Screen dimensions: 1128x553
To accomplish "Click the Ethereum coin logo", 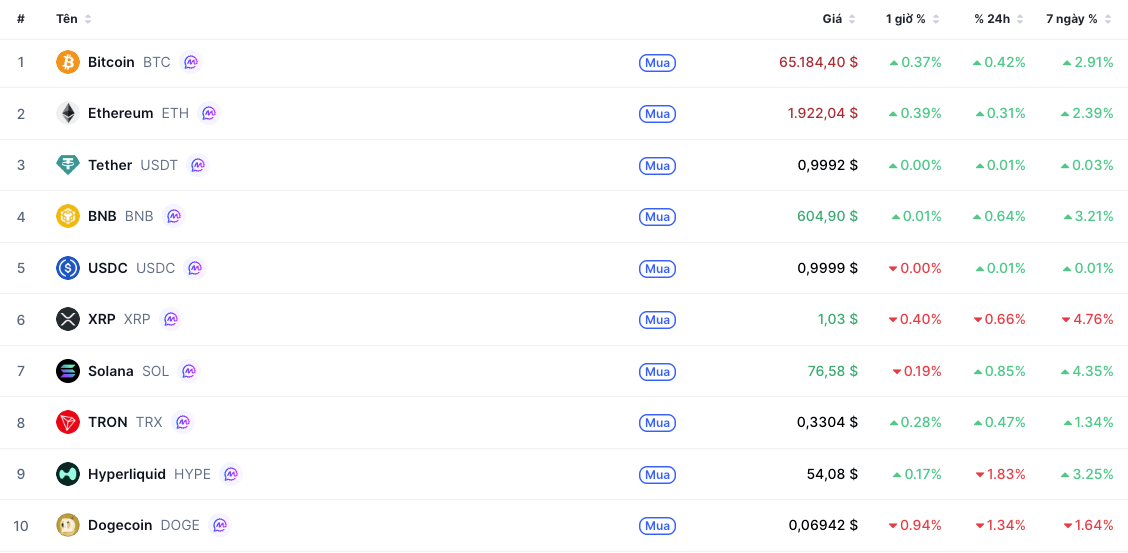I will 68,114.
